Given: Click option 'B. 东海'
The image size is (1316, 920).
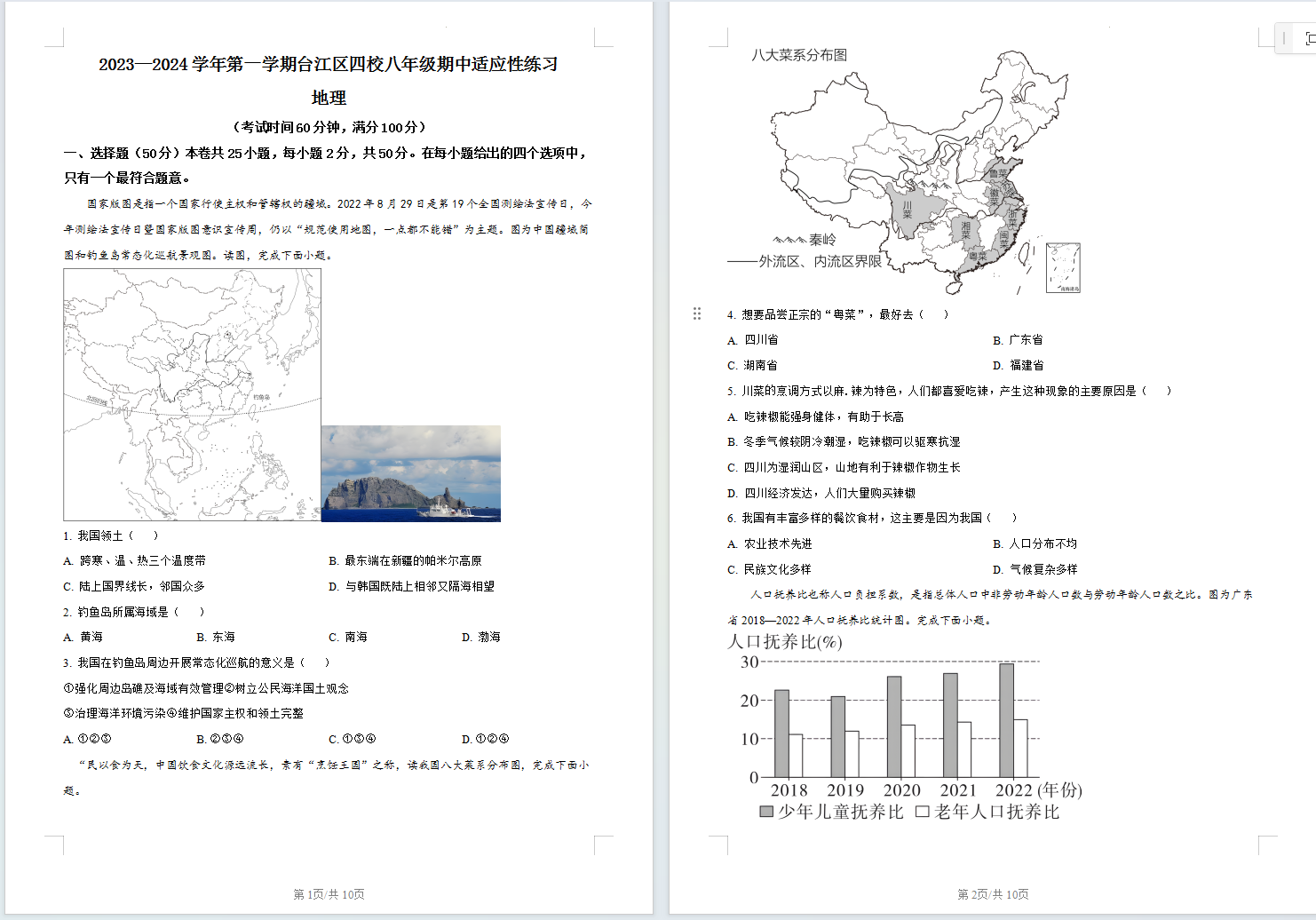Looking at the screenshot, I should pyautogui.click(x=216, y=637).
